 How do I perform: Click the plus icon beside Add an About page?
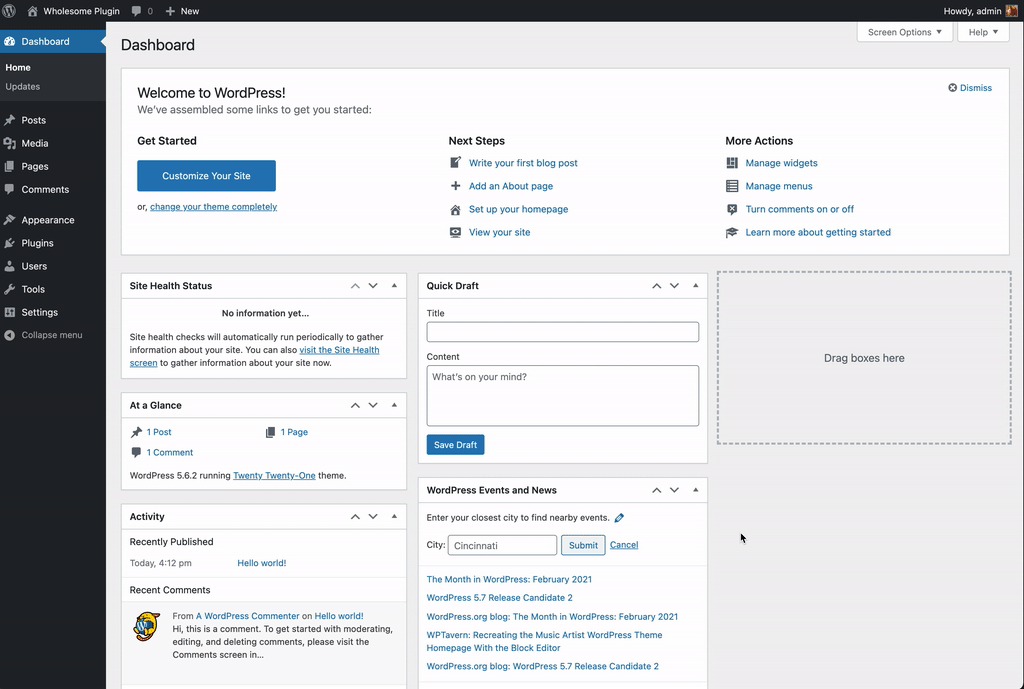pyautogui.click(x=456, y=185)
